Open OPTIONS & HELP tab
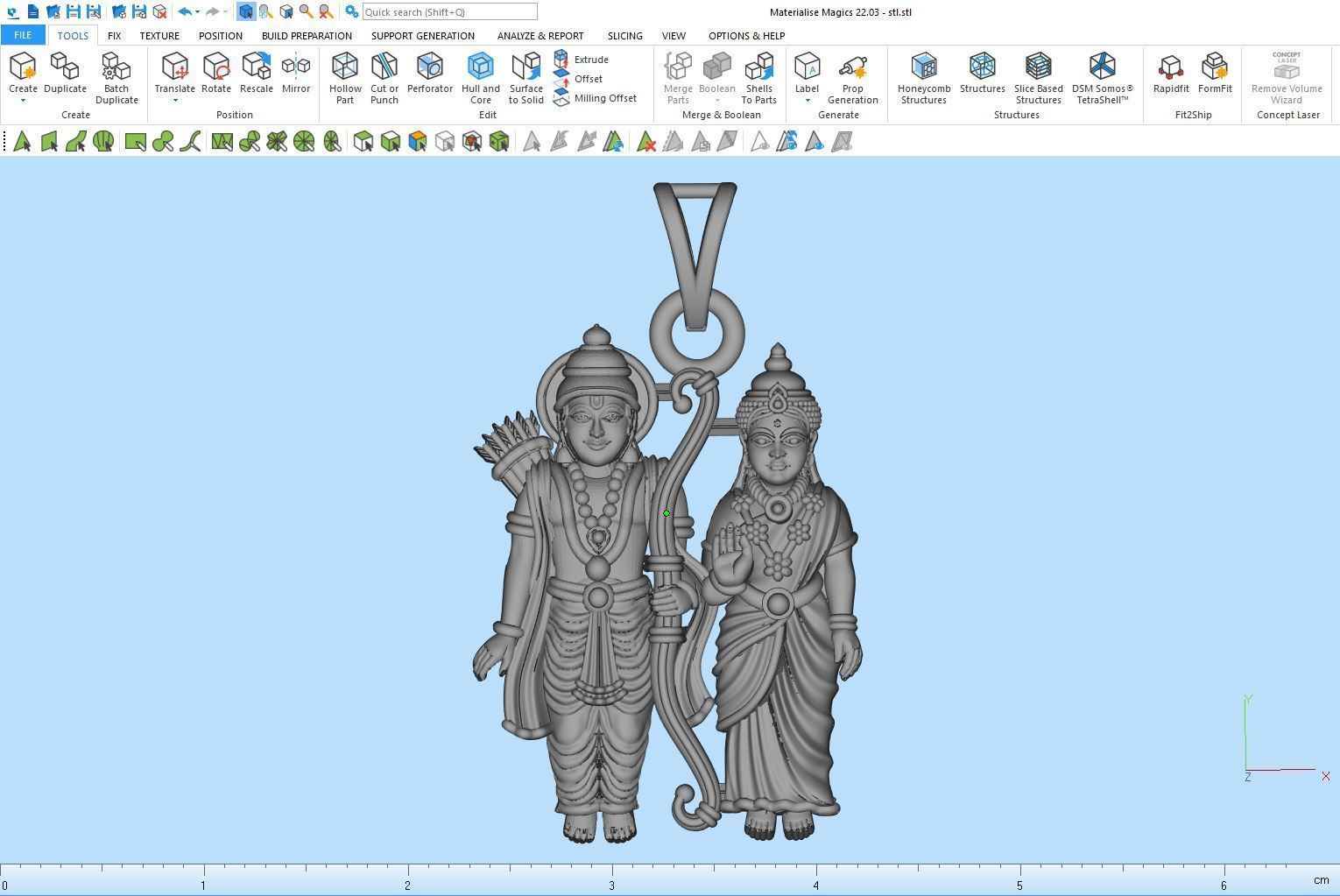The image size is (1340, 896). point(746,36)
